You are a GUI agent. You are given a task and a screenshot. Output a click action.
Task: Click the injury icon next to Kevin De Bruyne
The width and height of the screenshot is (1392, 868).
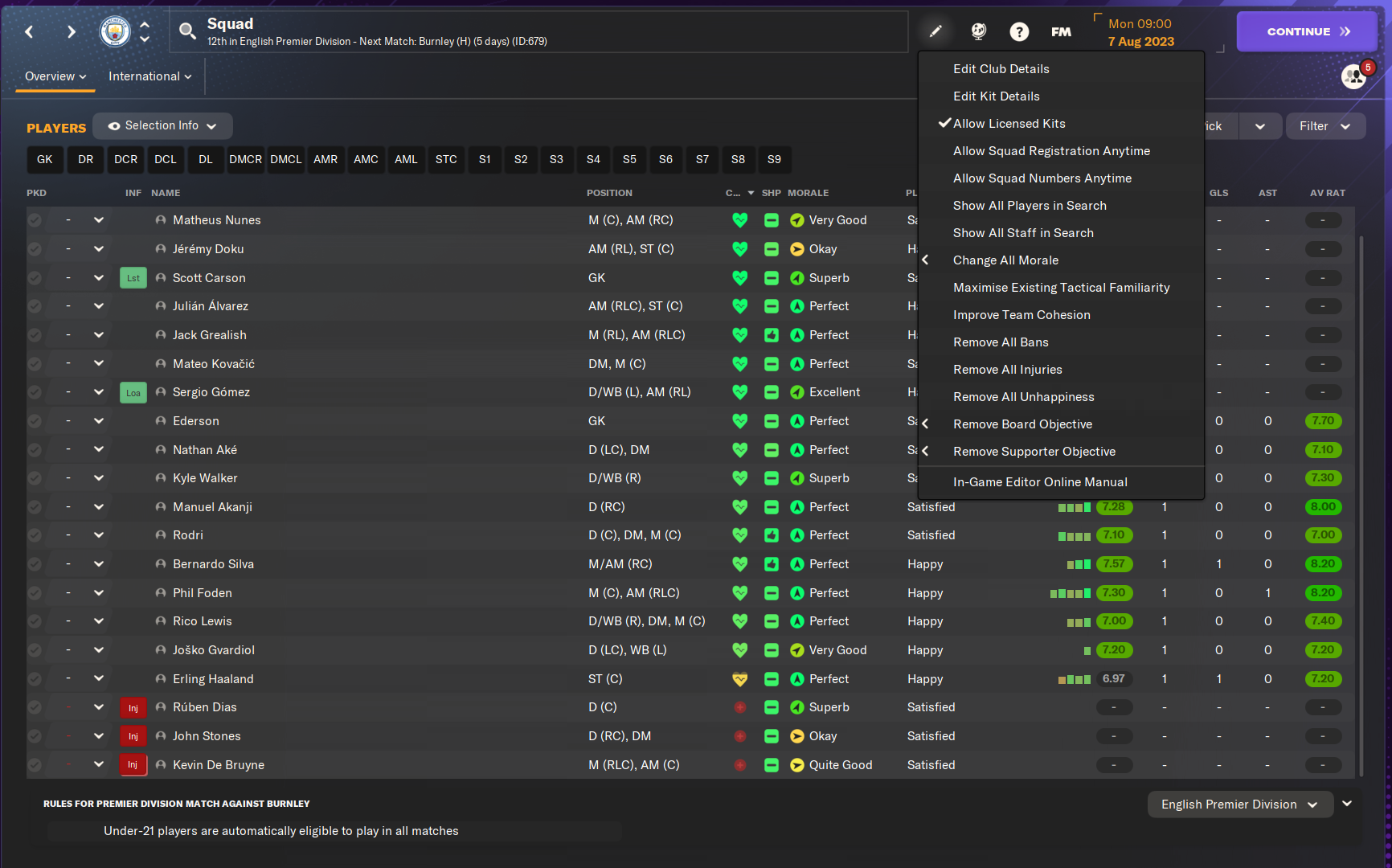click(133, 764)
